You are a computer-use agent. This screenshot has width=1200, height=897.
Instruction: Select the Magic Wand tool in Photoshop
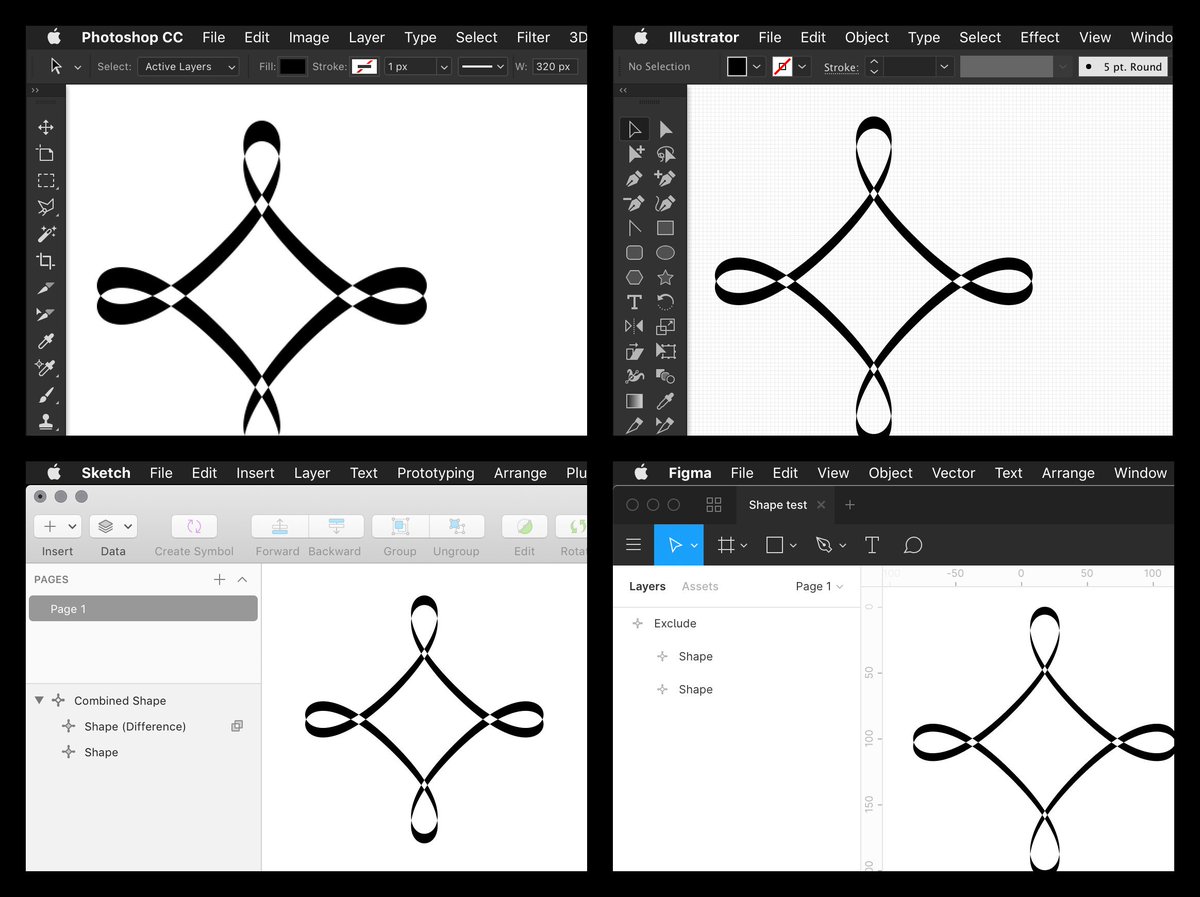pos(46,234)
